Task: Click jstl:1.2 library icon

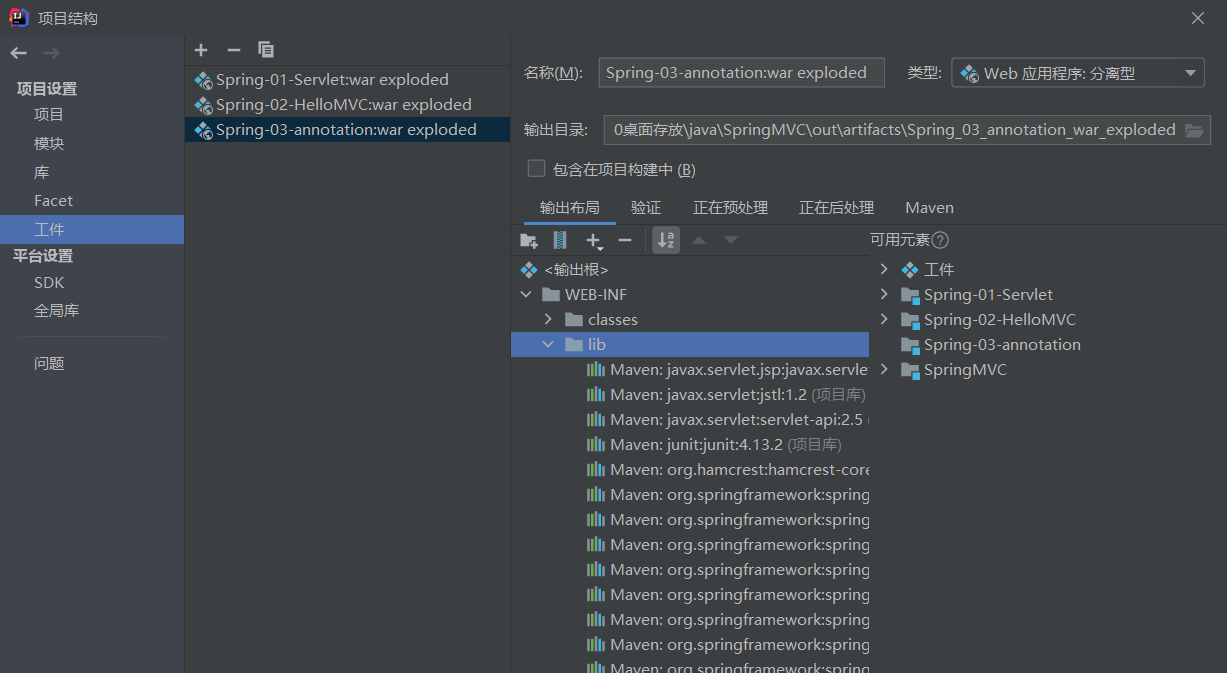Action: pyautogui.click(x=596, y=395)
